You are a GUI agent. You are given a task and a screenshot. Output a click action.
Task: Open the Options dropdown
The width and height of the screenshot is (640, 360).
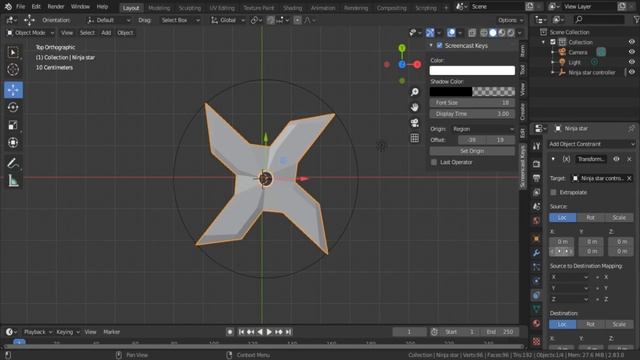tap(510, 20)
